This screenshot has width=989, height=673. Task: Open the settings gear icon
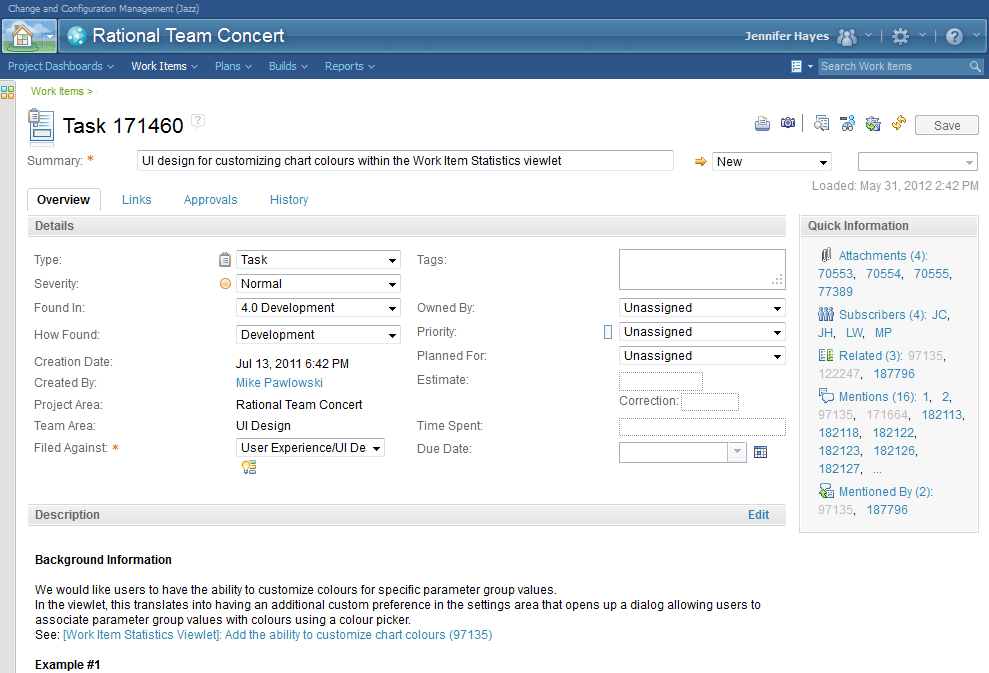pos(901,37)
